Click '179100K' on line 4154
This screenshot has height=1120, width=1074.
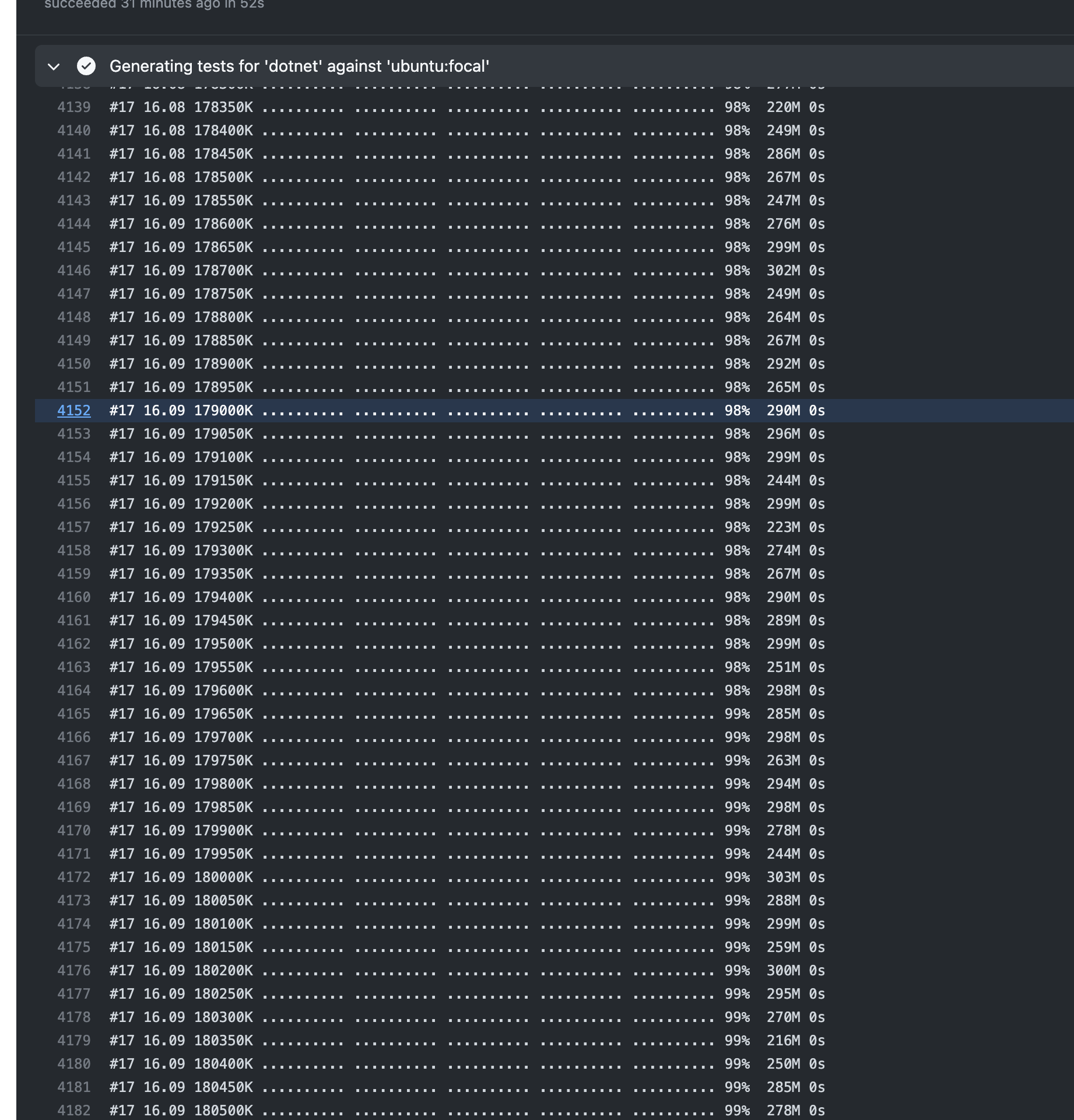[x=223, y=457]
